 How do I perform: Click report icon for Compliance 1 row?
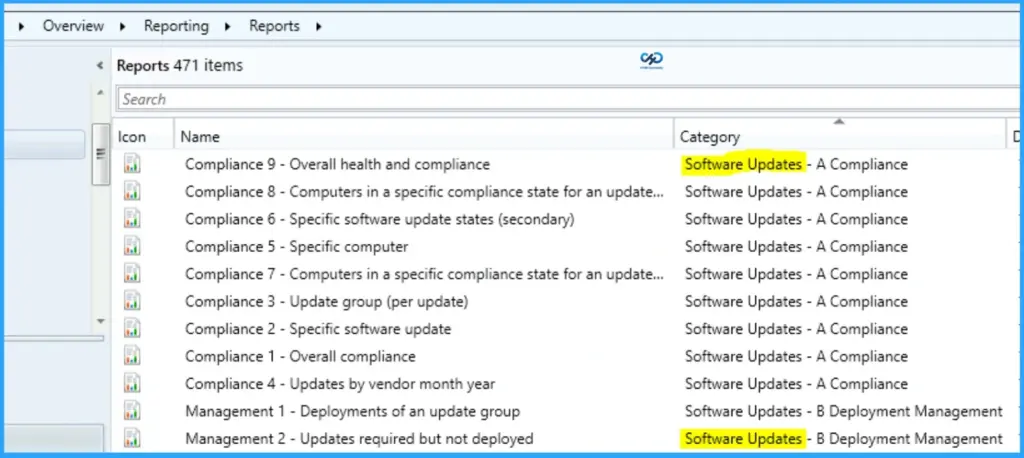132,356
